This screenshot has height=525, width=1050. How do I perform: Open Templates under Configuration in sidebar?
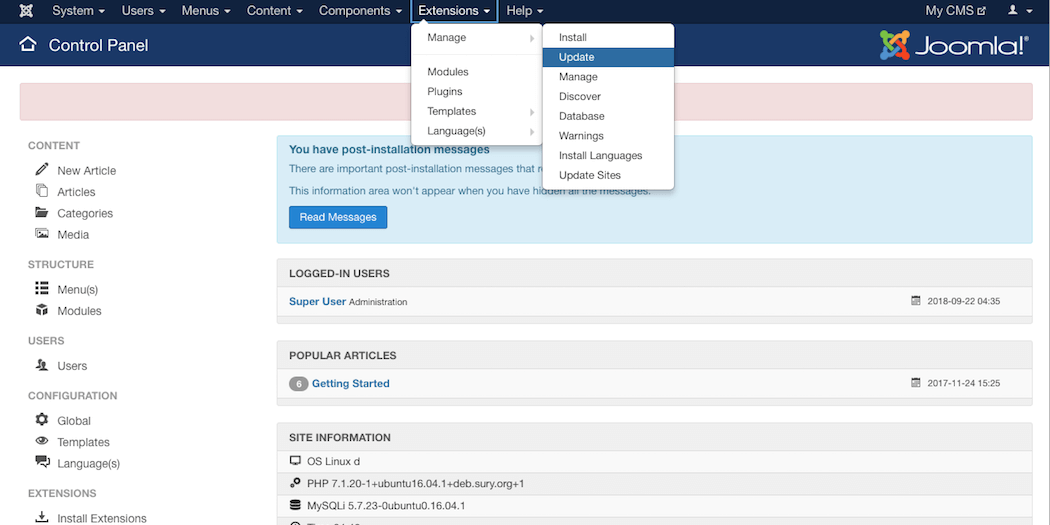84,443
